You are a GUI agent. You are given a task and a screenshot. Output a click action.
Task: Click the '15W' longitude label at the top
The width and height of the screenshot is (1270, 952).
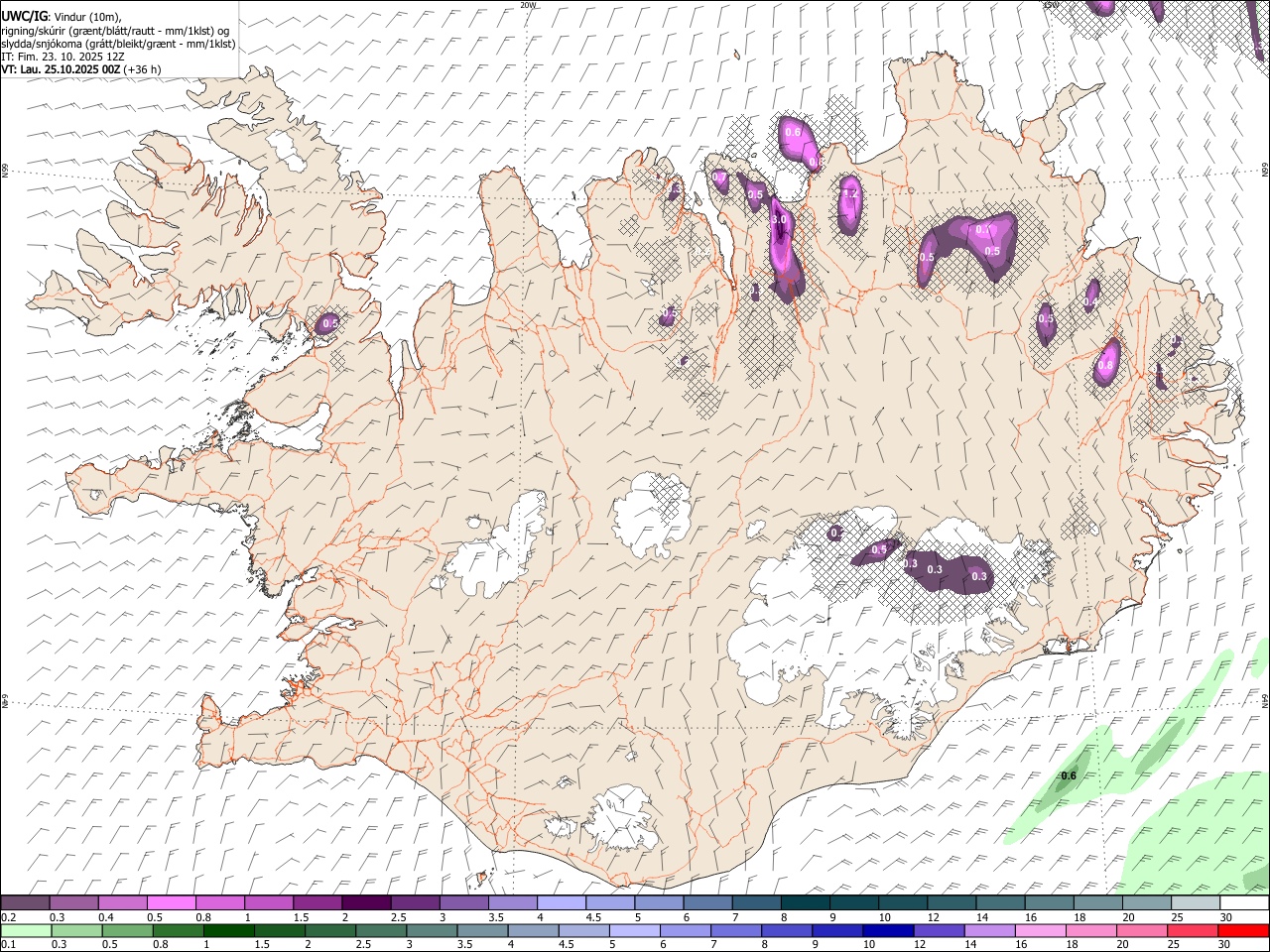click(x=1051, y=5)
